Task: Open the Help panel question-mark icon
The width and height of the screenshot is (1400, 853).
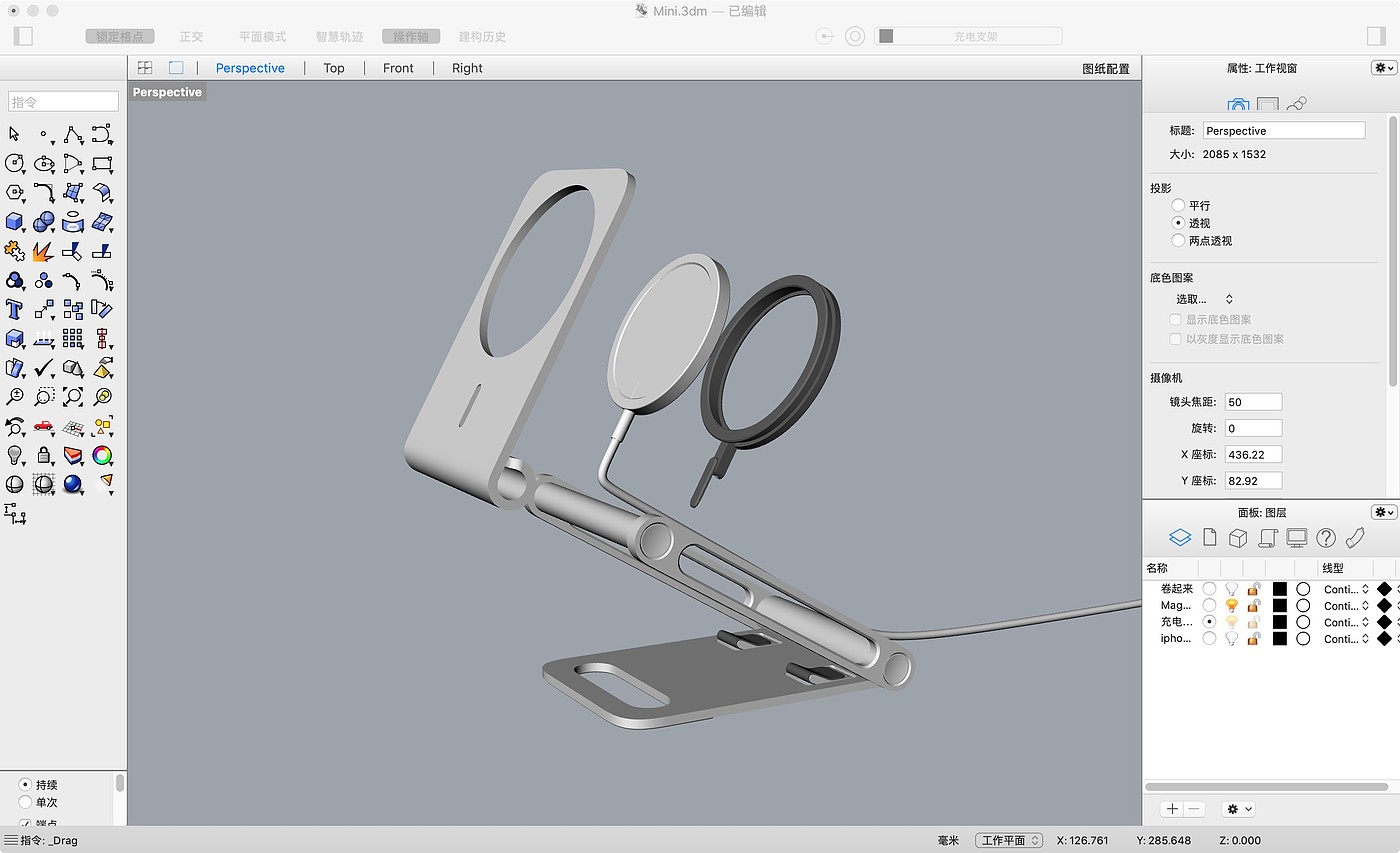Action: pyautogui.click(x=1326, y=538)
